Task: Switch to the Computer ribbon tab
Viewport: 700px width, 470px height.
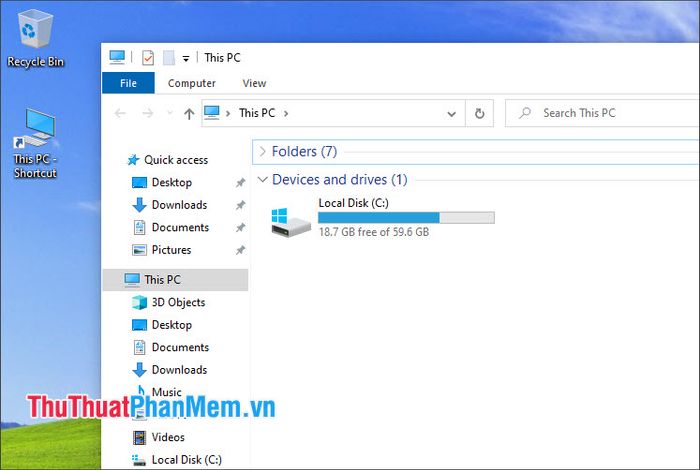Action: (x=192, y=83)
